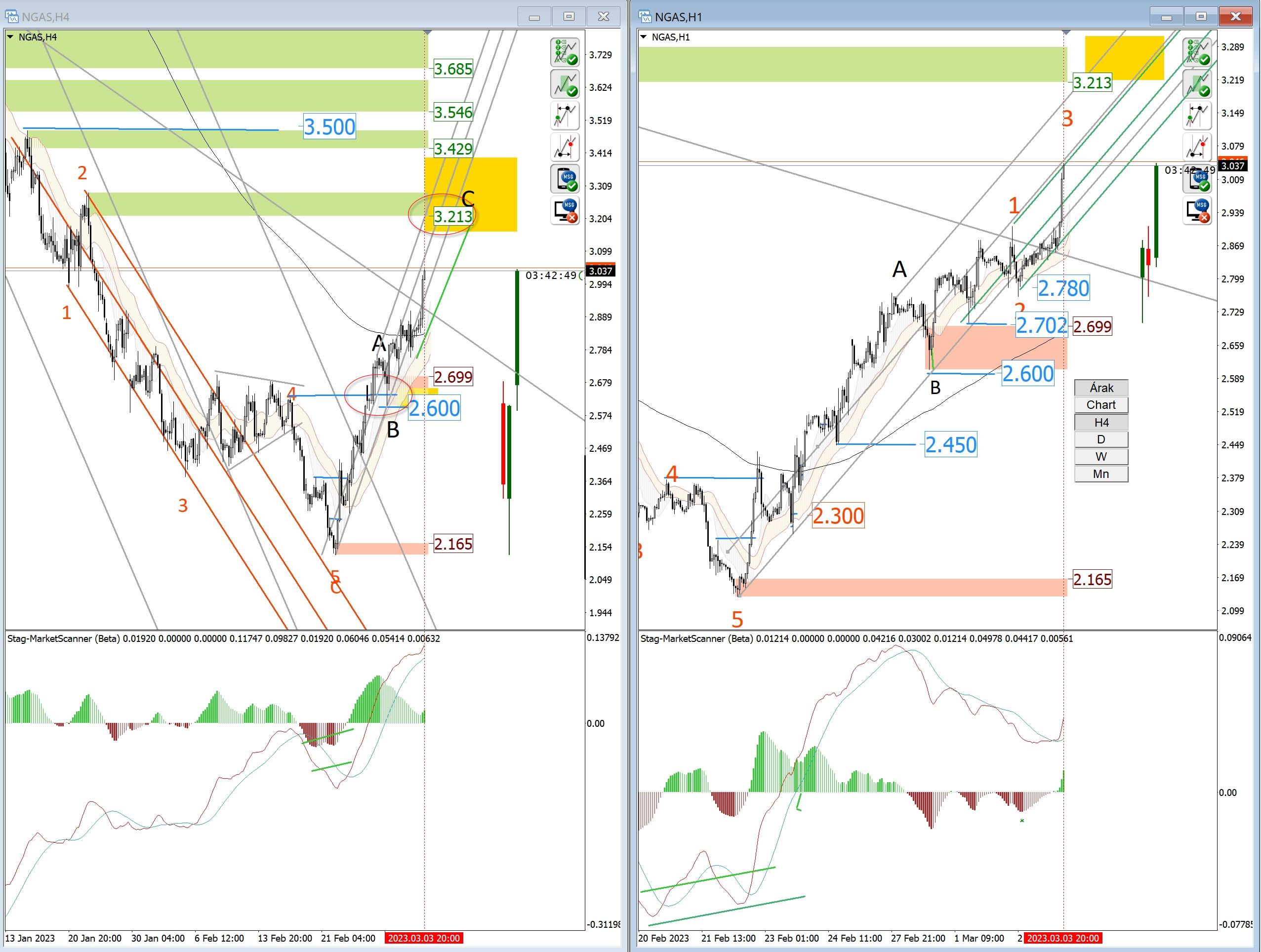Click step-back marker icon on H1 chart

[1197, 116]
